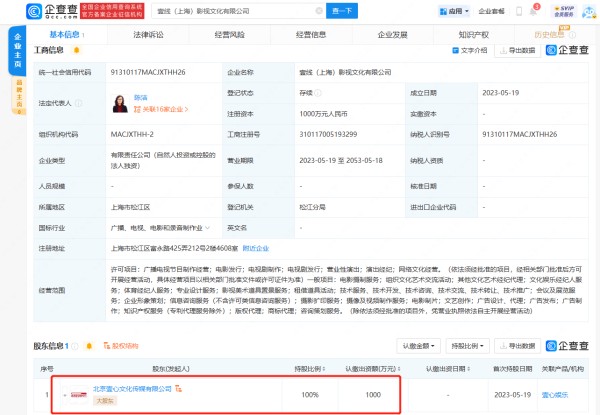The width and height of the screenshot is (600, 415).
Task: Open the 企业套餐 link
Action: click(x=491, y=11)
